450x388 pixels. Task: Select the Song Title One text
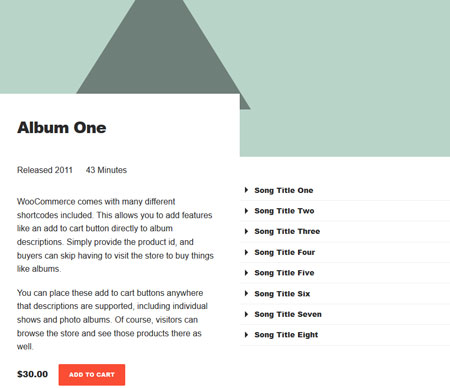coord(284,190)
